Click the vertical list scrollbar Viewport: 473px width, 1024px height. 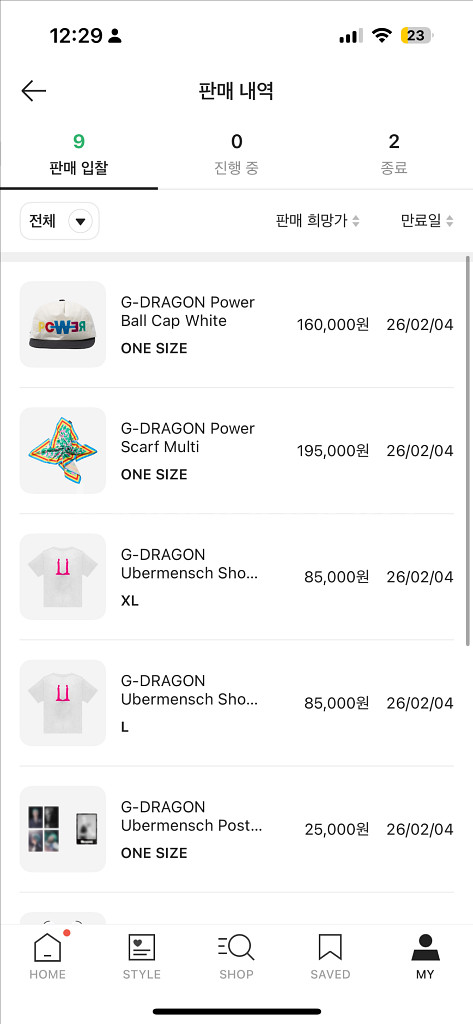pos(468,451)
